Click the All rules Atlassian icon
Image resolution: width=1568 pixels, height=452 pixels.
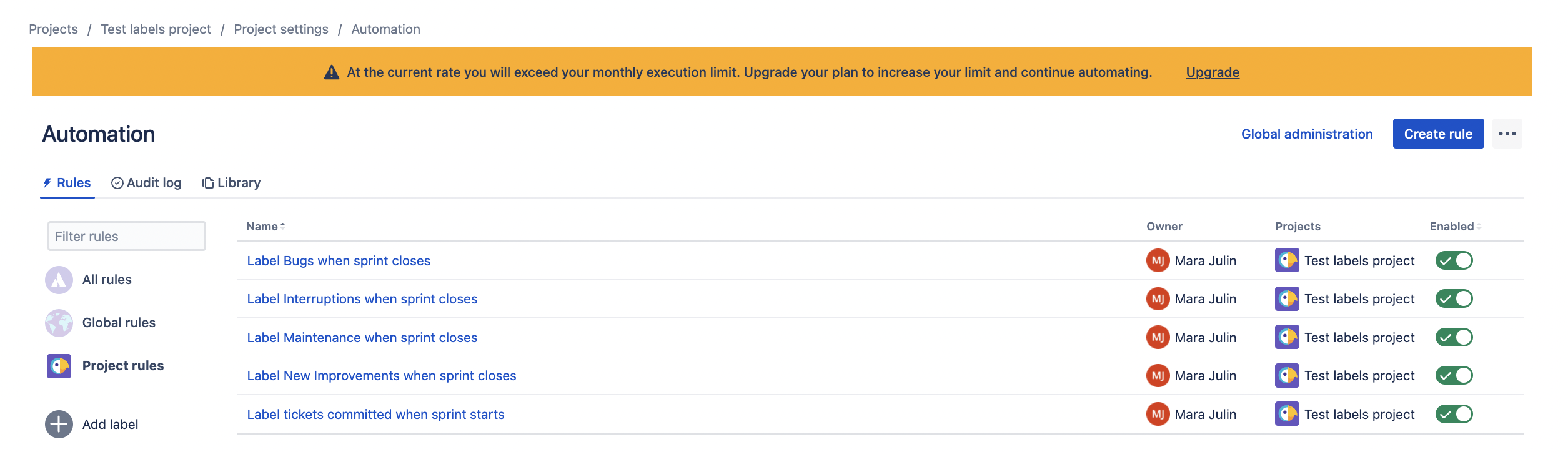[59, 280]
